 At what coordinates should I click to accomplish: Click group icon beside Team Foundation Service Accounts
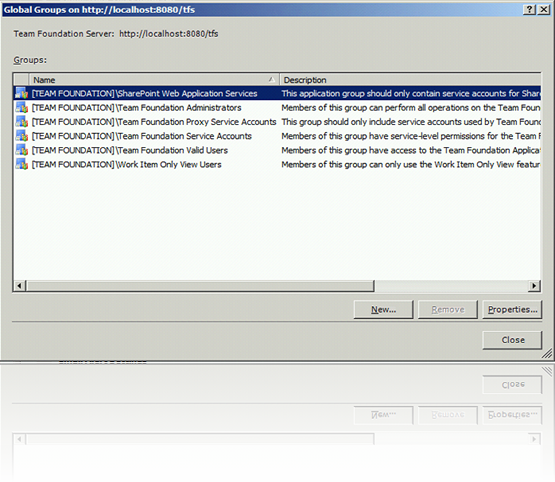point(22,136)
